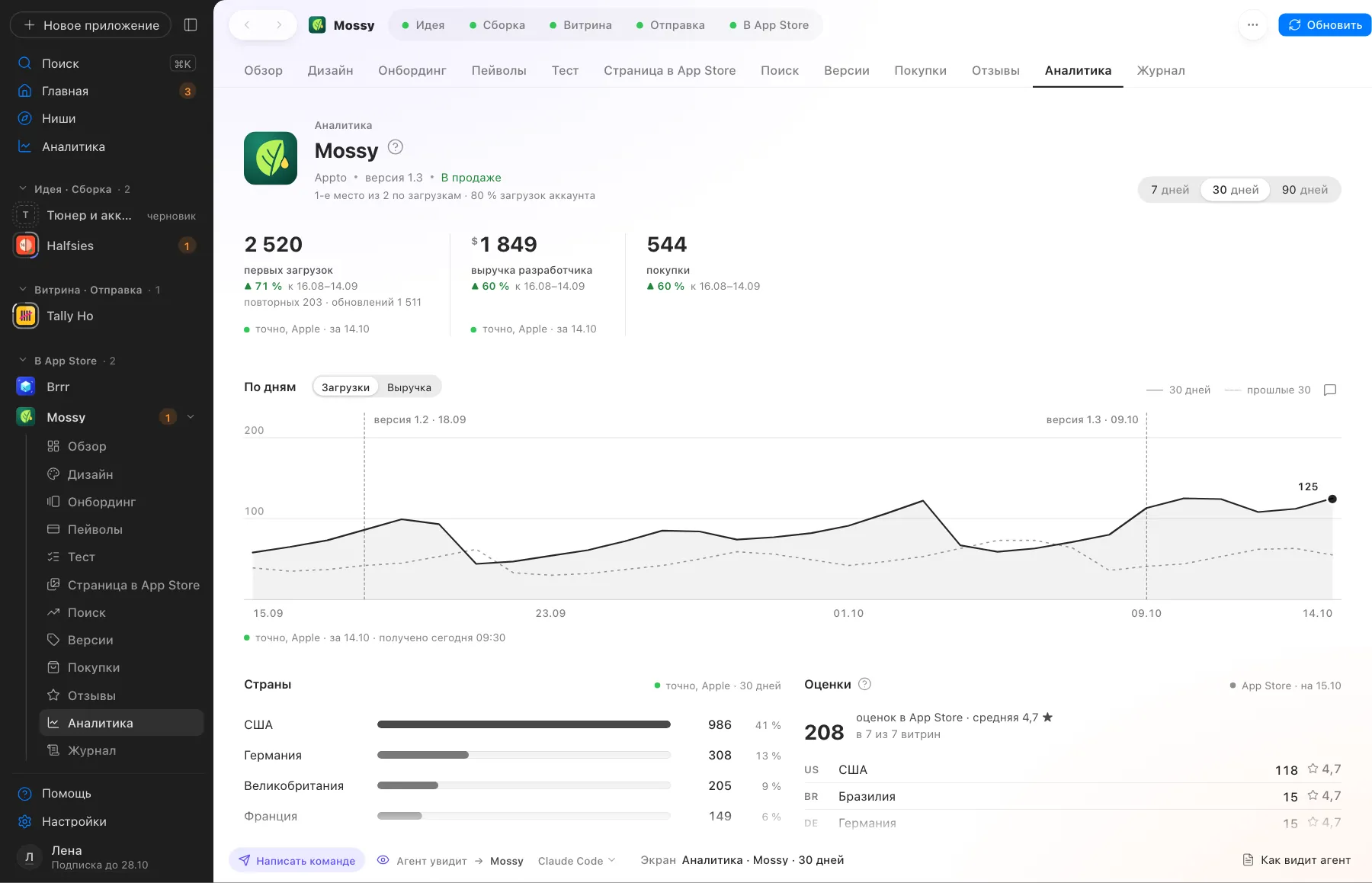
Task: Switch to the Обзор tab
Action: pyautogui.click(x=263, y=70)
